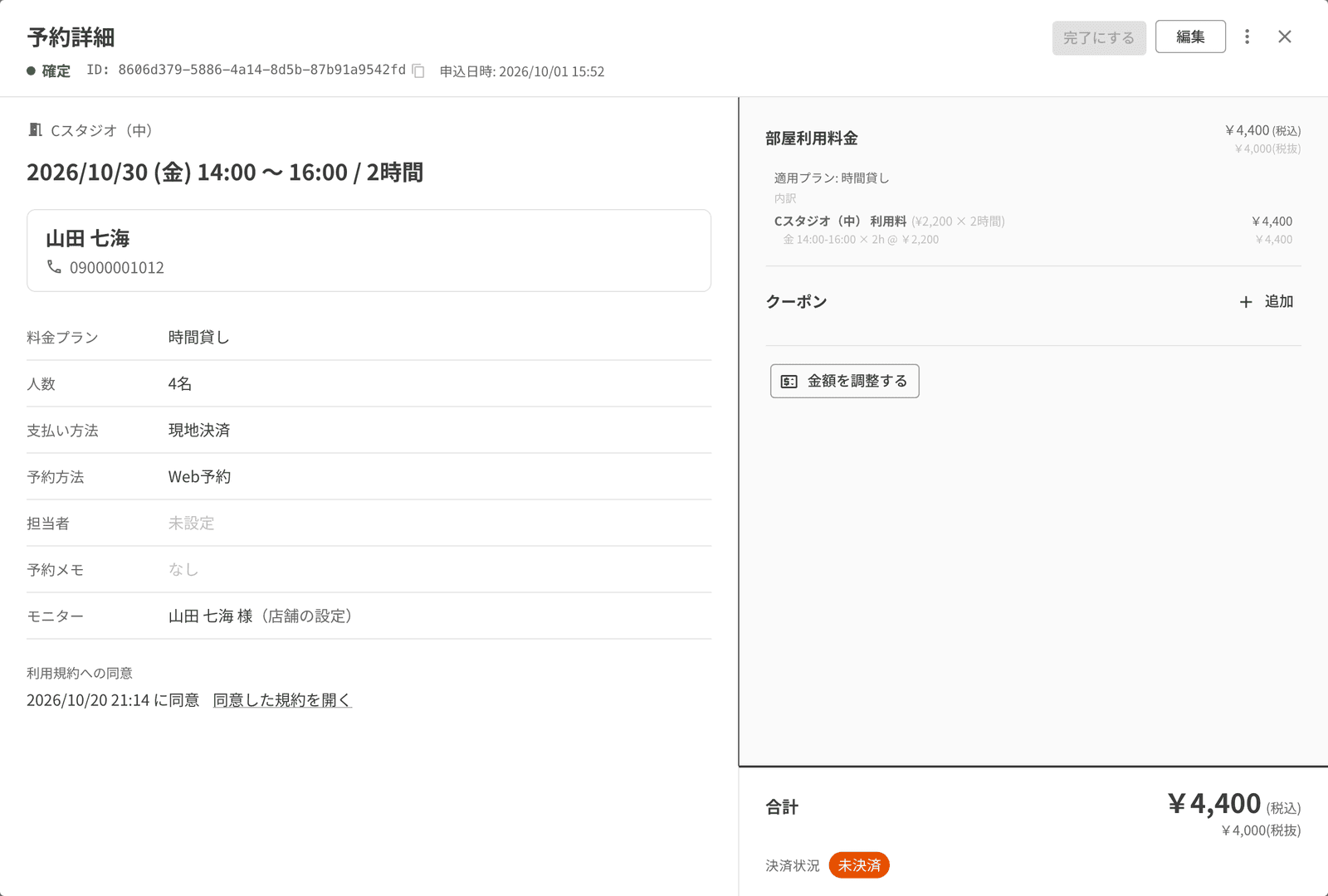Open the 編集 edit button
Image resolution: width=1328 pixels, height=896 pixels.
1190,37
